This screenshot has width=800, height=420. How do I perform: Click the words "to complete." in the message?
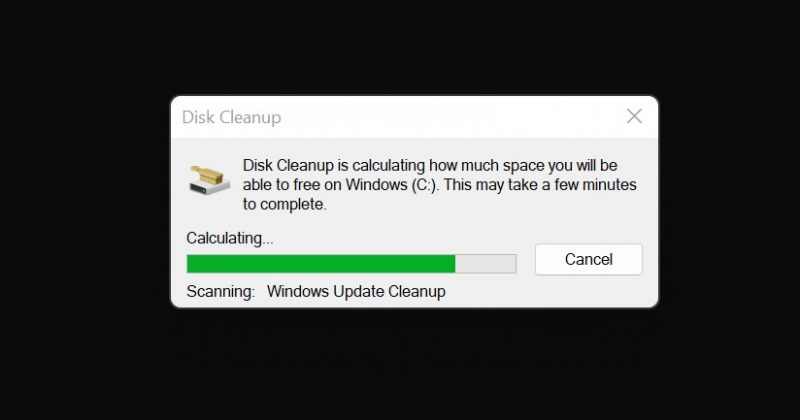click(x=284, y=204)
